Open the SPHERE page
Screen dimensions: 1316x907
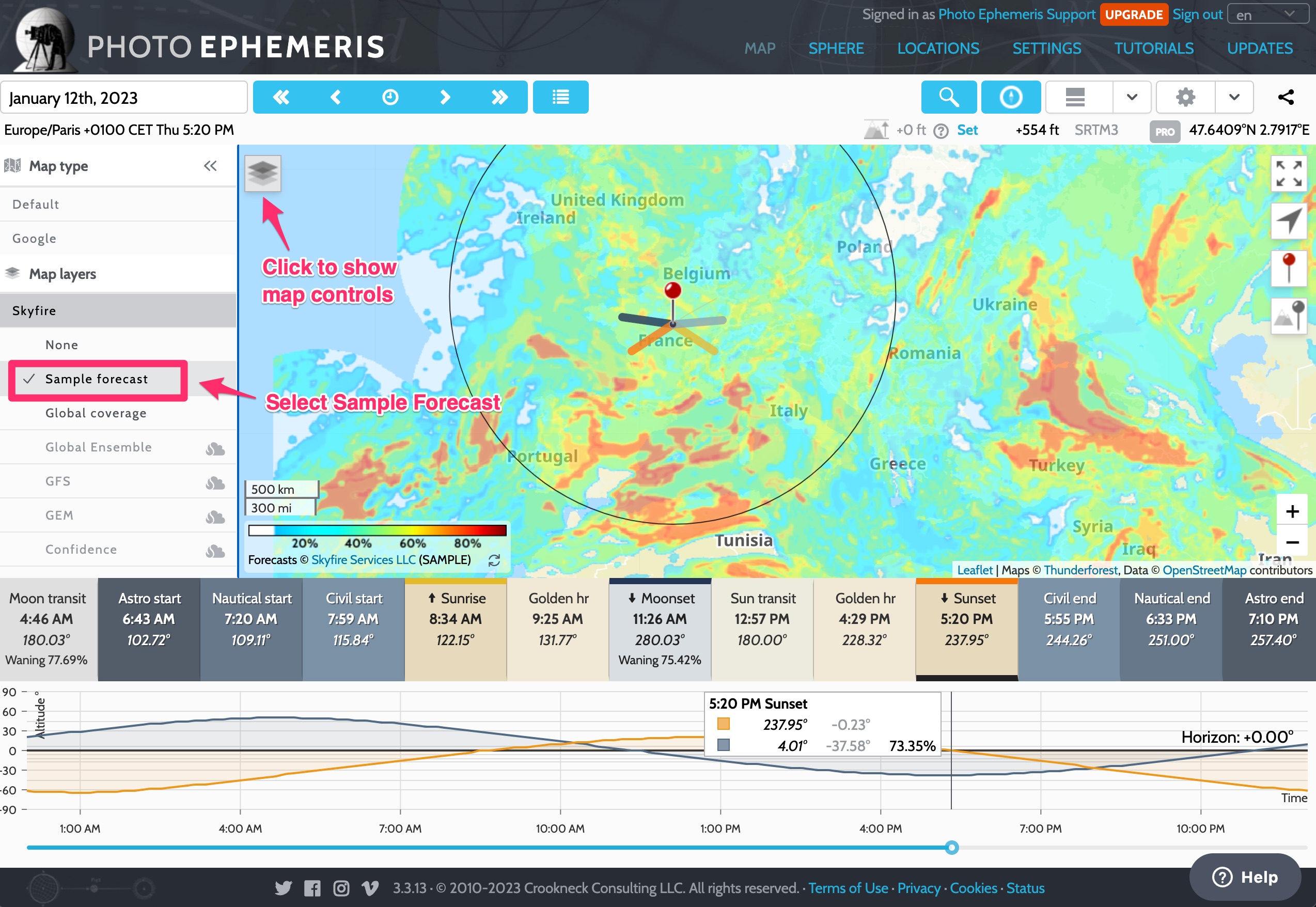[836, 49]
